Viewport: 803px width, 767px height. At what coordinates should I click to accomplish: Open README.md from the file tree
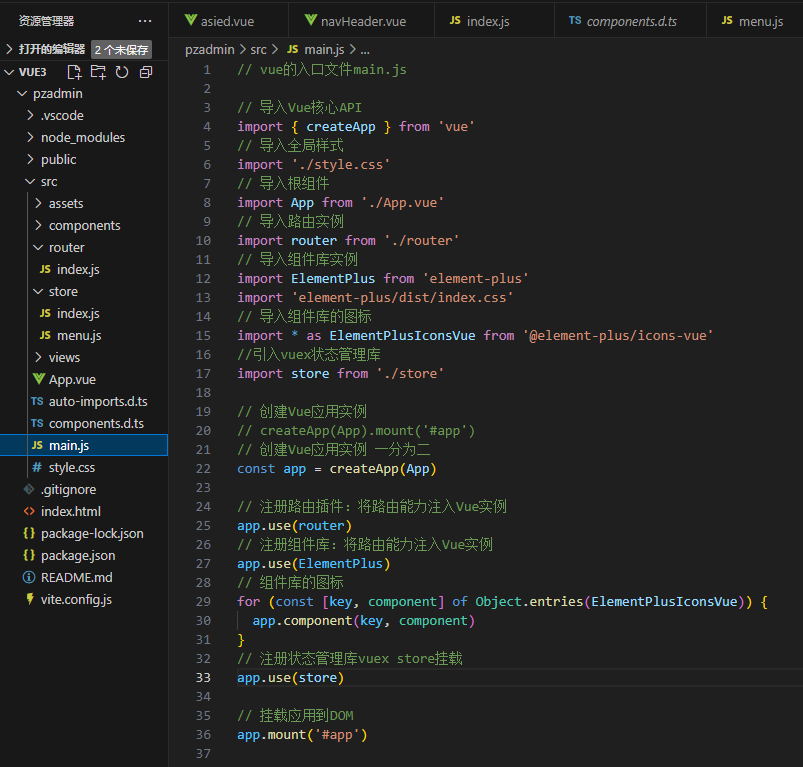click(x=76, y=578)
